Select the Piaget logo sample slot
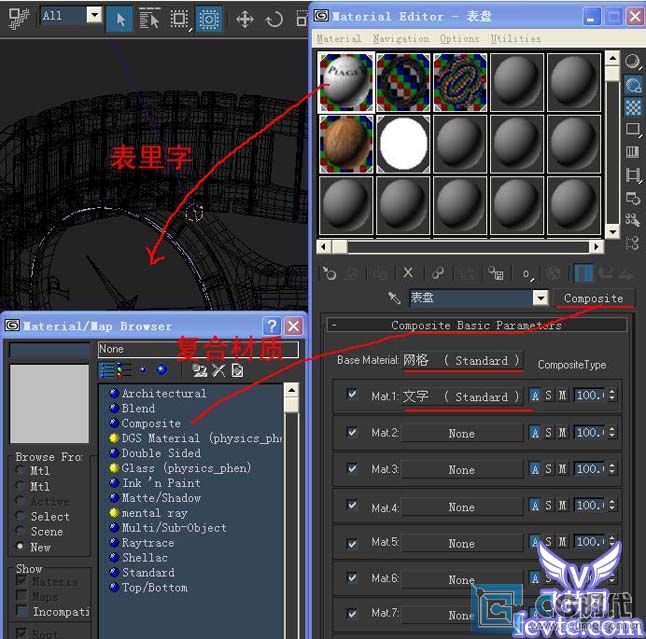 (x=346, y=82)
